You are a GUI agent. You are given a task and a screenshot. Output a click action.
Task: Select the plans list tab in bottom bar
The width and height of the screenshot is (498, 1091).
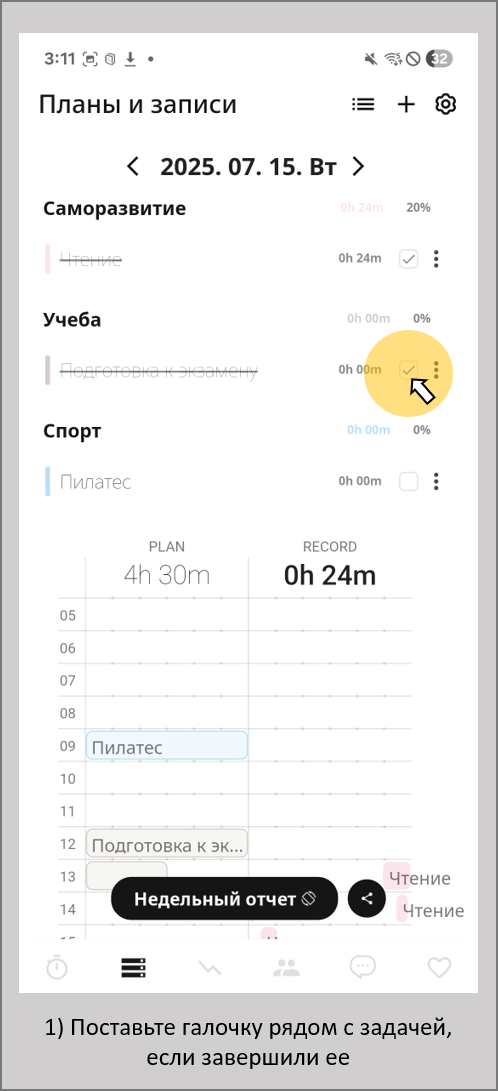(133, 967)
